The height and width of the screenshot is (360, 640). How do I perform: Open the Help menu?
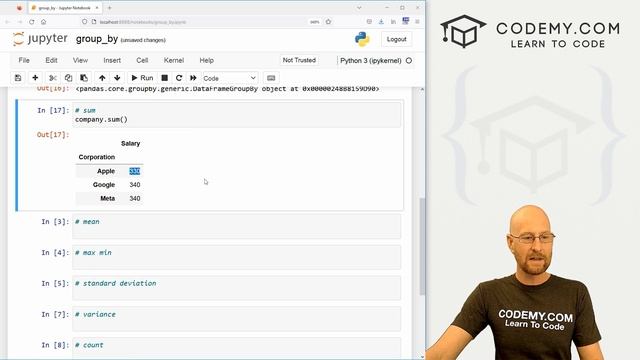(207, 60)
